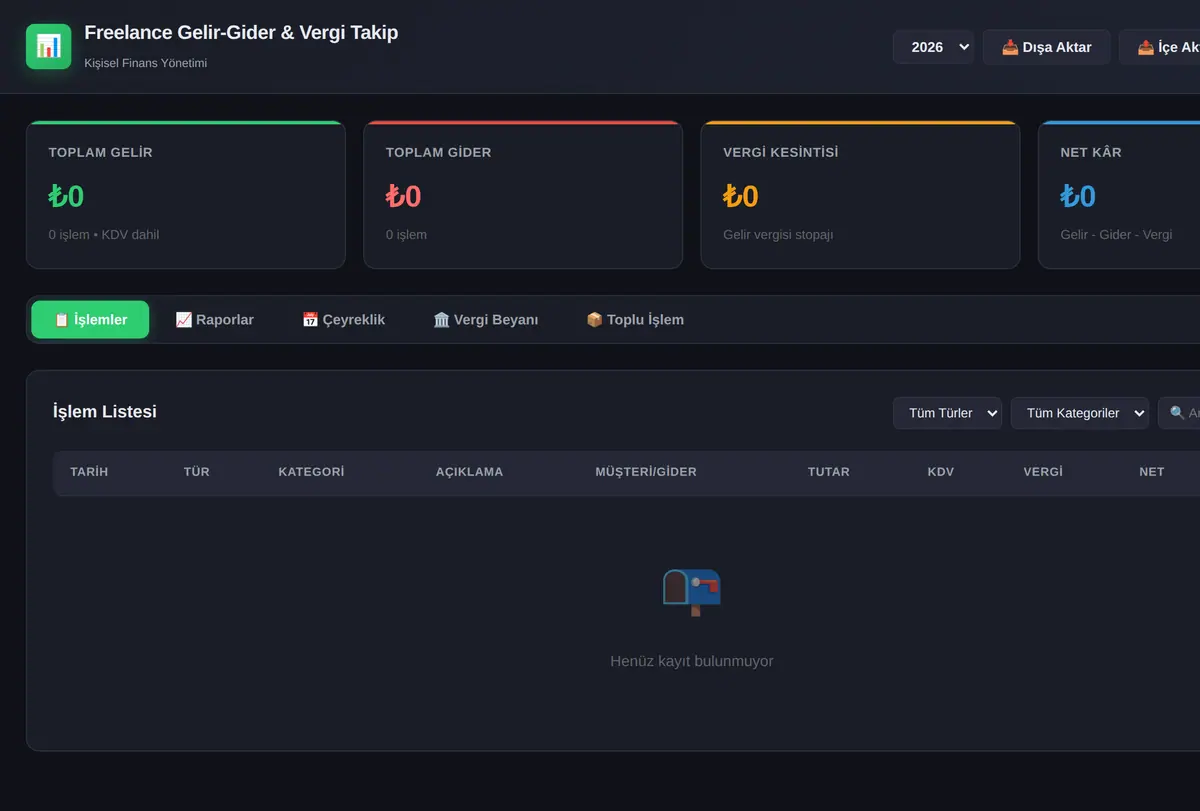The width and height of the screenshot is (1200, 811).
Task: Click the empty mailbox icon
Action: tap(692, 592)
